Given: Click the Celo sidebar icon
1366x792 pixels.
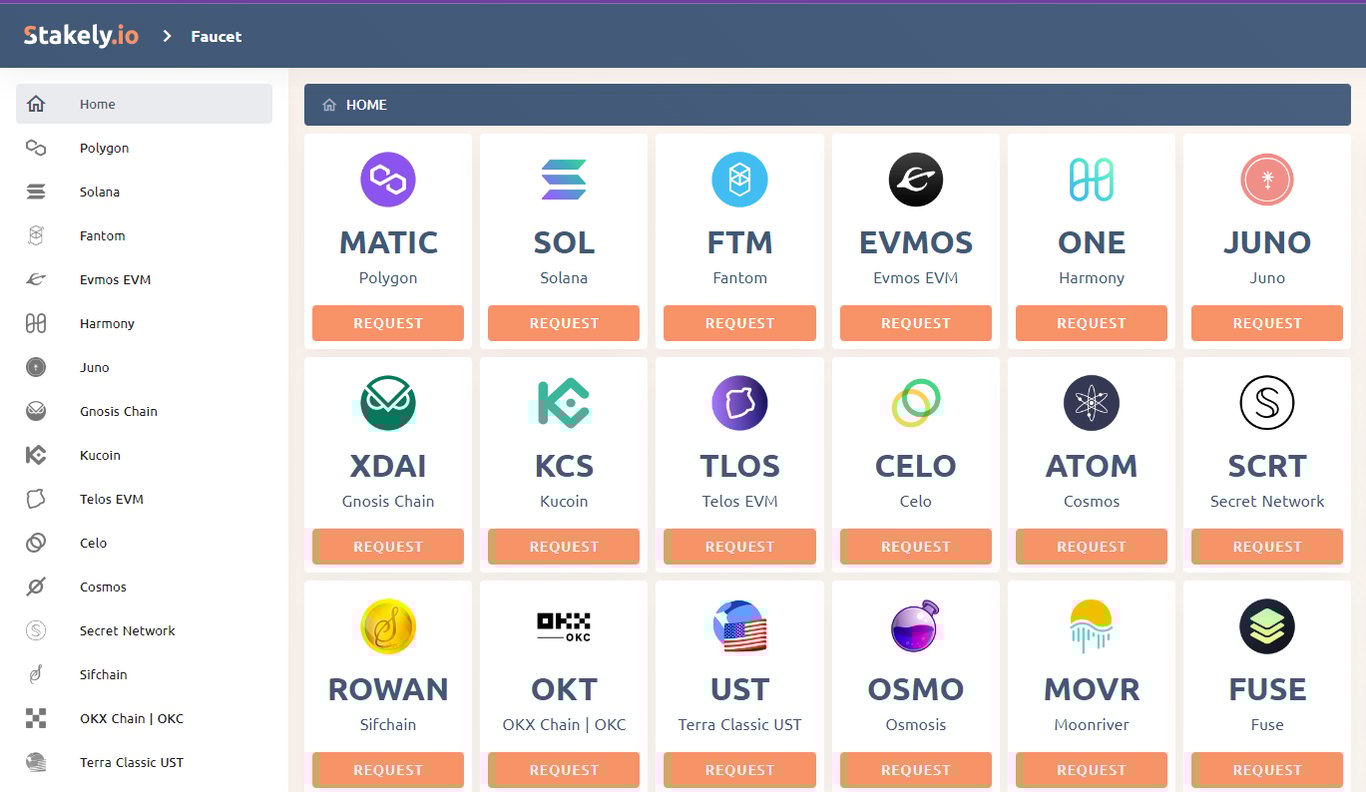Looking at the screenshot, I should (x=36, y=543).
